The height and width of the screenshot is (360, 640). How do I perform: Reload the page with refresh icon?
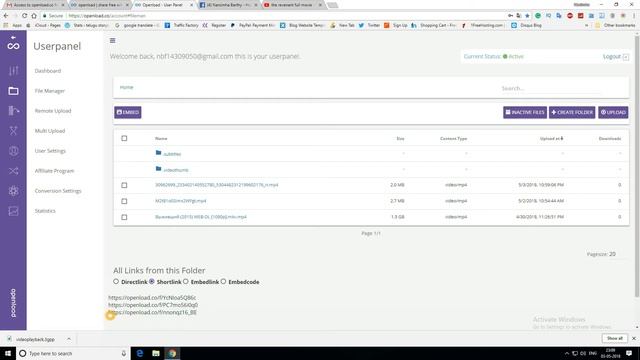point(24,16)
